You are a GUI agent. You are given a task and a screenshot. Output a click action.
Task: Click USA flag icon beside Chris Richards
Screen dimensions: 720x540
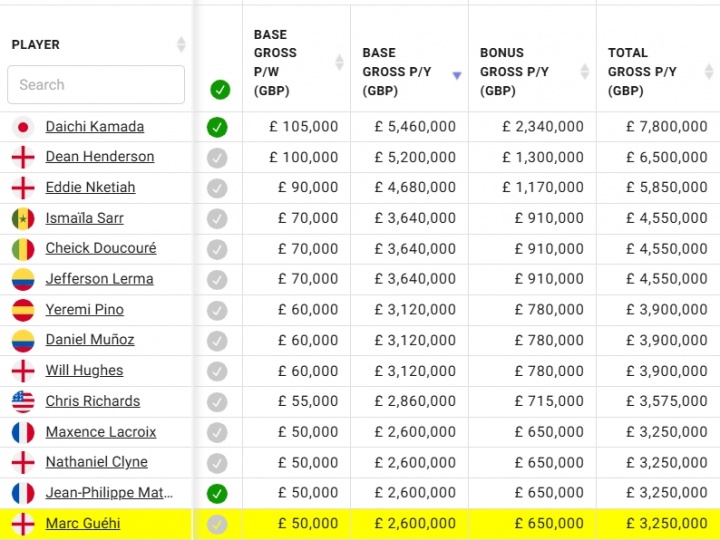point(23,402)
